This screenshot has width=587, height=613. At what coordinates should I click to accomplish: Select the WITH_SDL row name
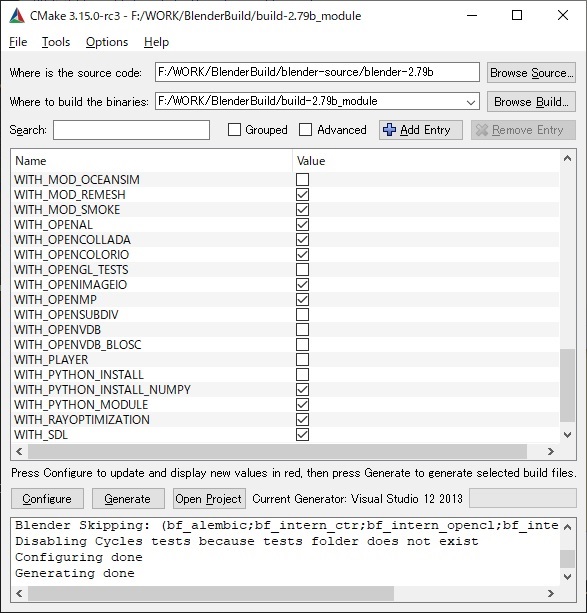(41, 435)
